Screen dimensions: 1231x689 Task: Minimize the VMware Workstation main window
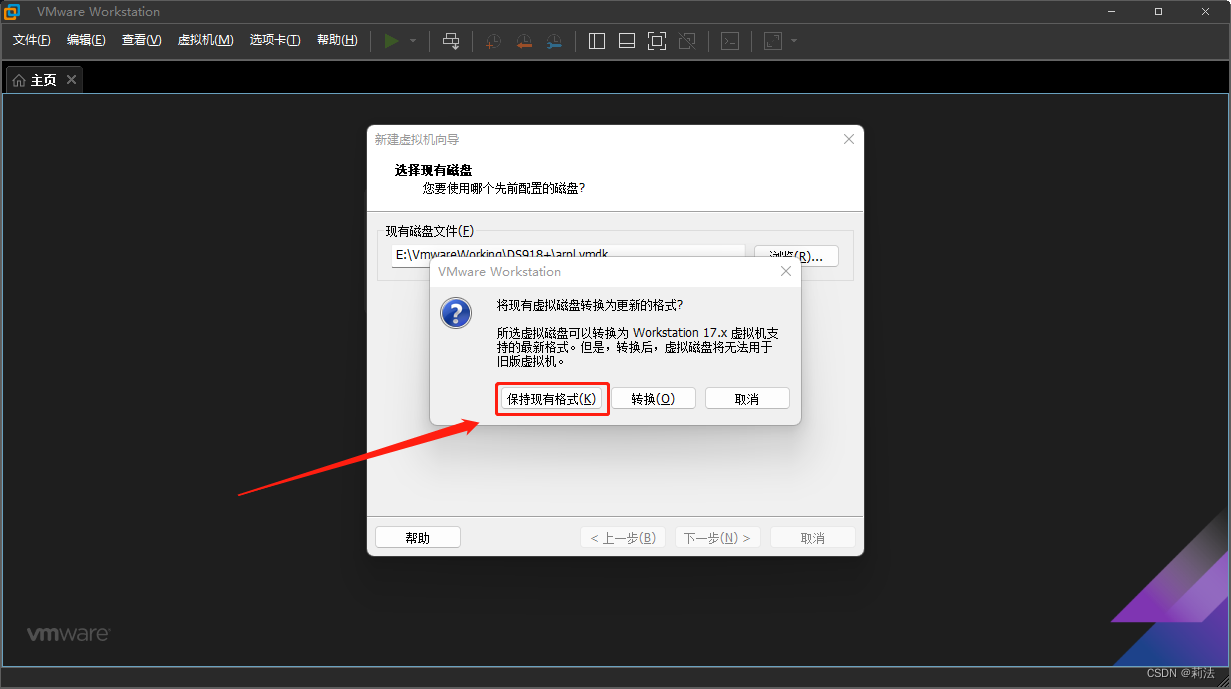click(1113, 12)
